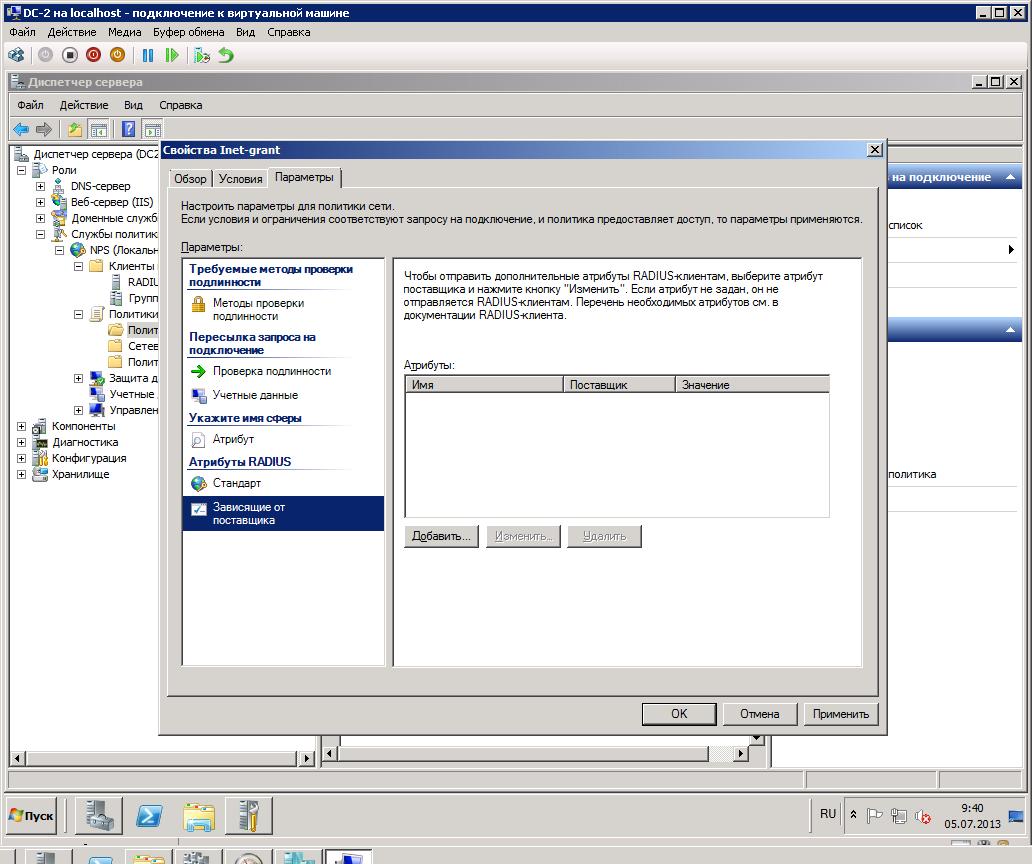Open the Help question mark toolbar icon
The image size is (1032, 864).
(128, 129)
